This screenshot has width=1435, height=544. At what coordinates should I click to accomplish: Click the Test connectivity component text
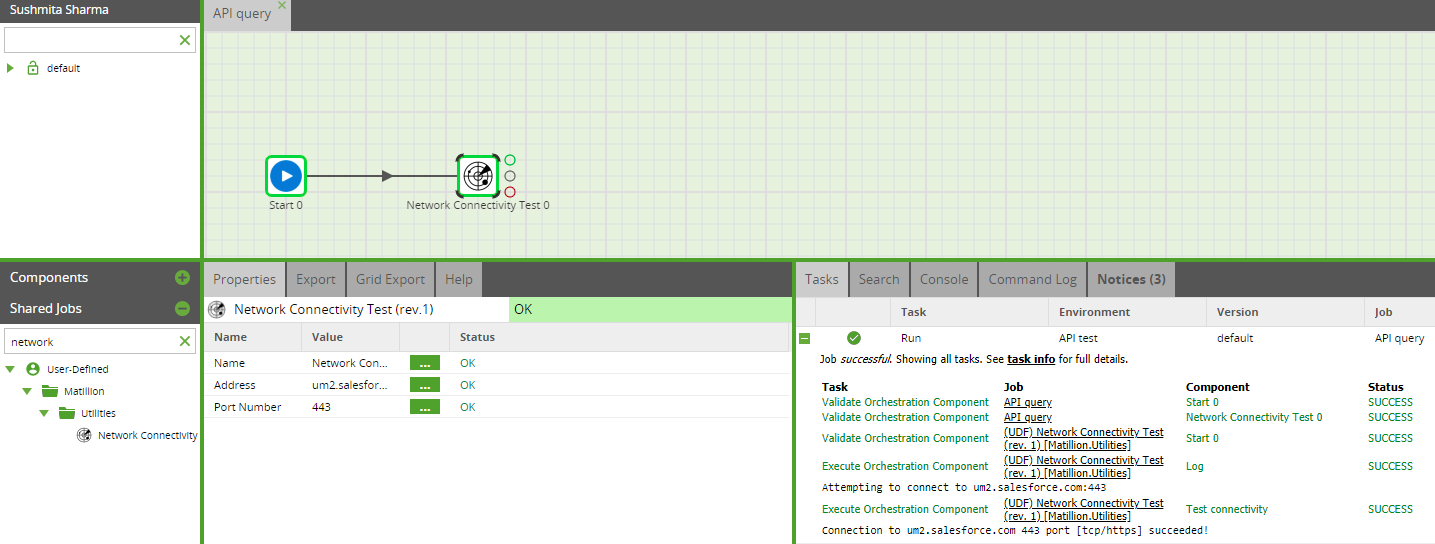pyautogui.click(x=1227, y=509)
